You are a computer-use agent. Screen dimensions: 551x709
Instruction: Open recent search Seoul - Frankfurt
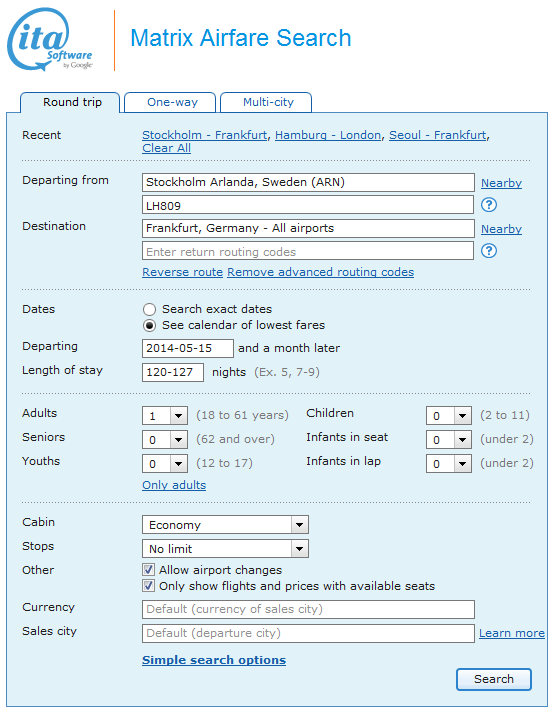pos(438,135)
